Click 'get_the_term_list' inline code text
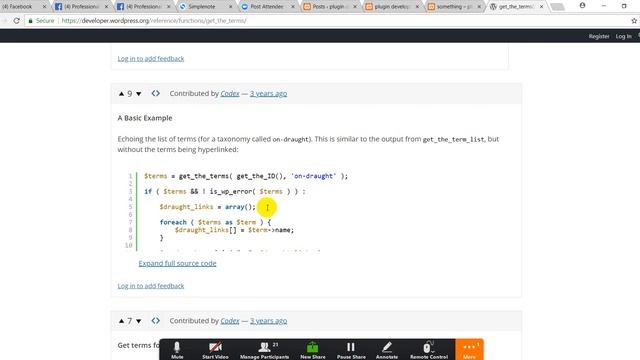The image size is (640, 360). [x=453, y=139]
